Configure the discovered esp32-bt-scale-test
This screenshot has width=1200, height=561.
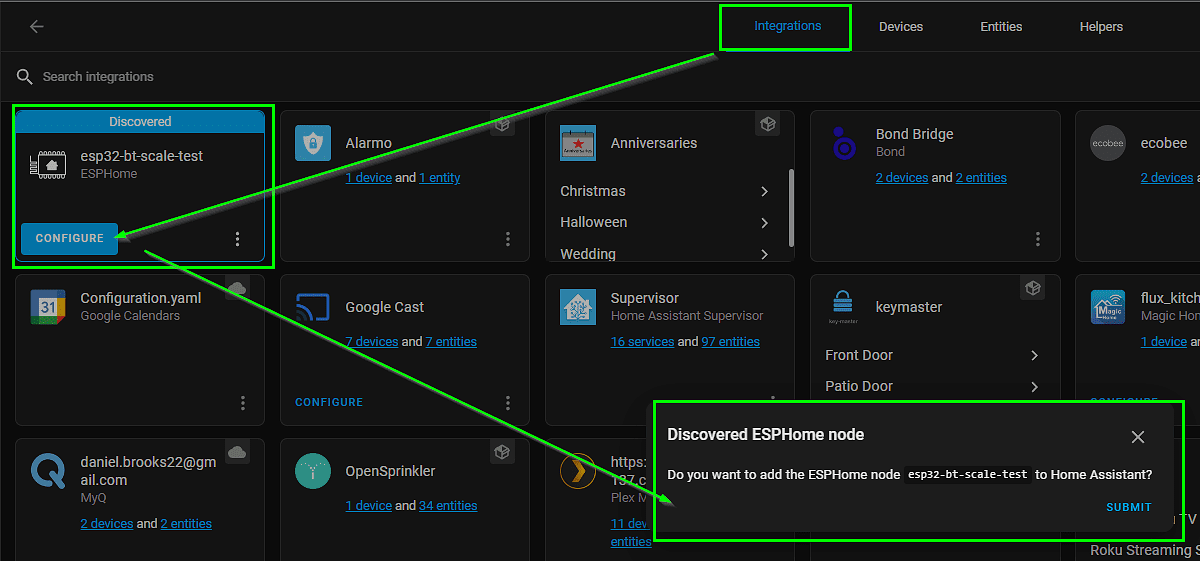[70, 239]
